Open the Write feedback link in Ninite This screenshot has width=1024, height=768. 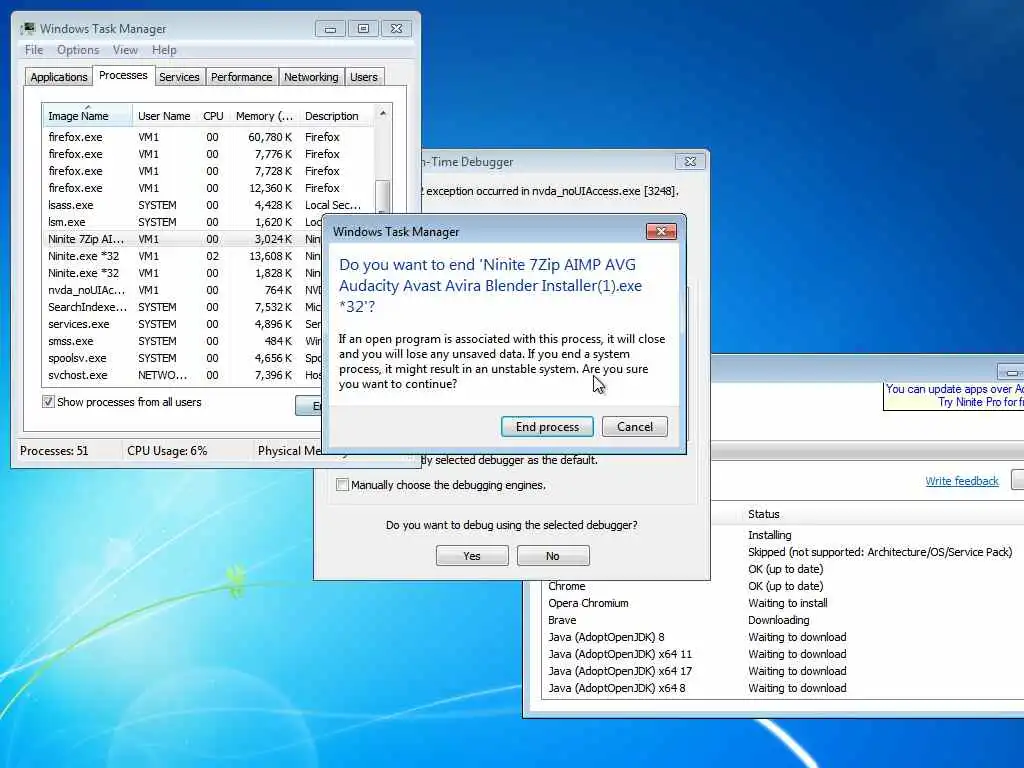[961, 481]
